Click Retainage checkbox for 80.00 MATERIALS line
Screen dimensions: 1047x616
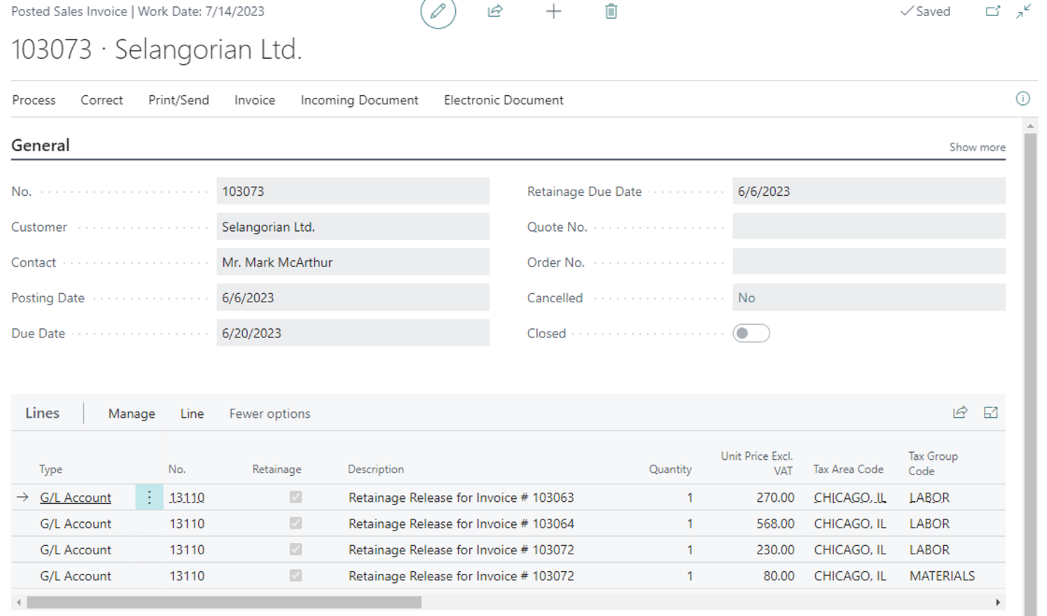click(295, 576)
